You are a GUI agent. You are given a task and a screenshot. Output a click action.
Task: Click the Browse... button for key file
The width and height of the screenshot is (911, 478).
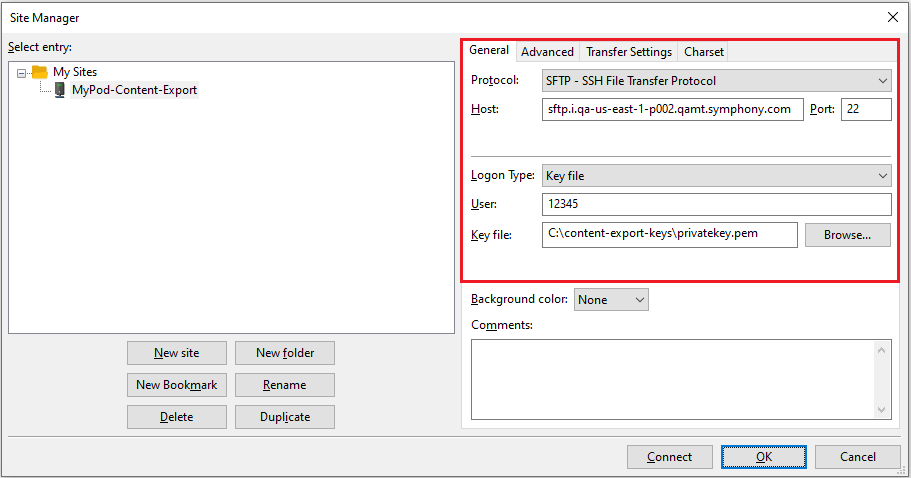pyautogui.click(x=847, y=235)
